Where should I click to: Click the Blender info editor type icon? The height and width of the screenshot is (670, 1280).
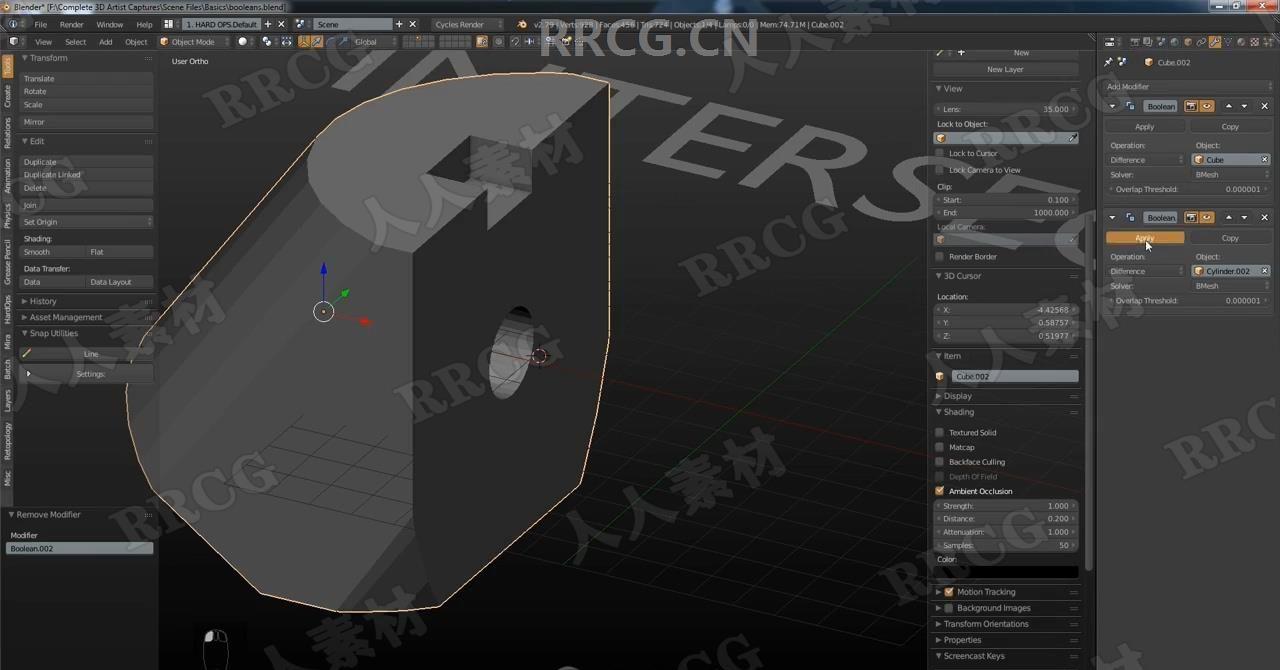pyautogui.click(x=13, y=24)
